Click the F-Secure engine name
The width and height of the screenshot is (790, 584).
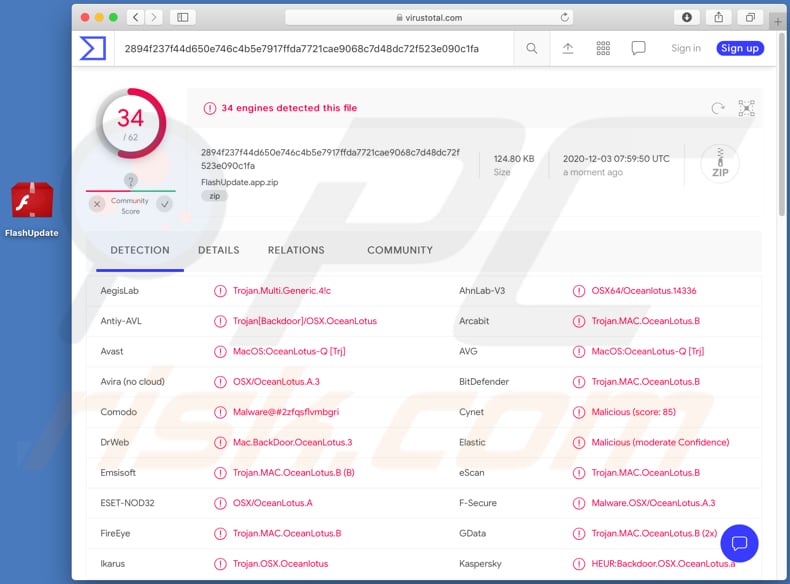[478, 502]
